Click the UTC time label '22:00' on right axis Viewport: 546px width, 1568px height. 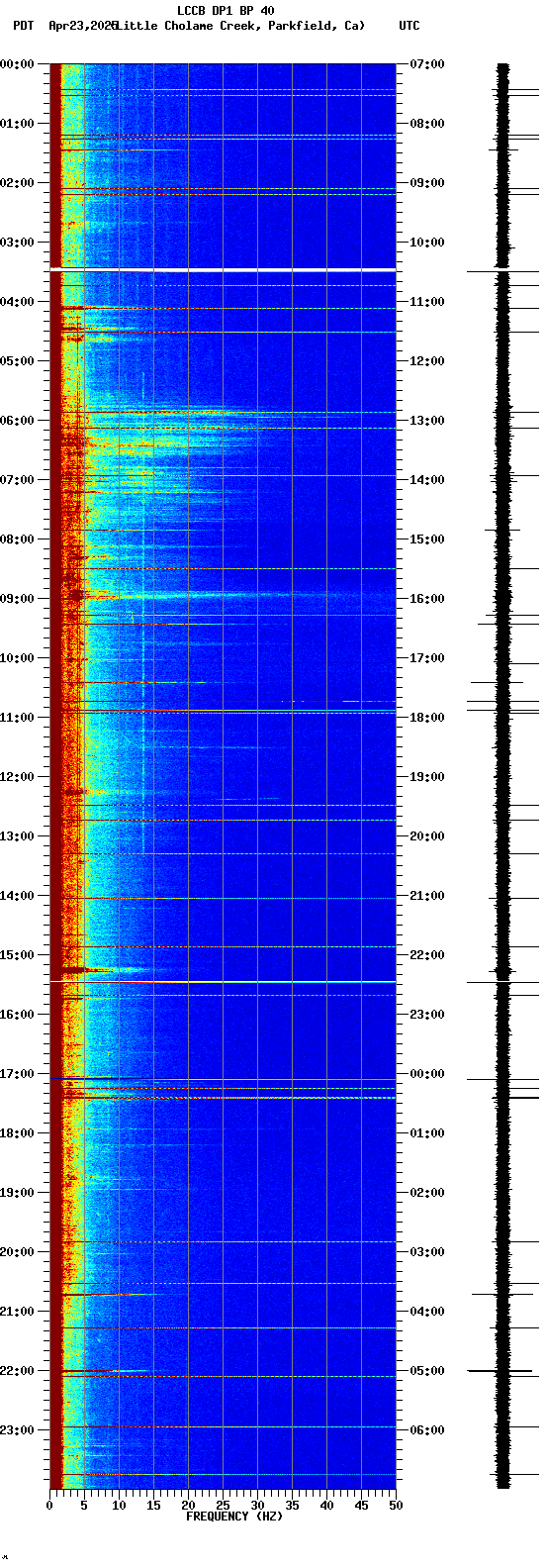427,955
